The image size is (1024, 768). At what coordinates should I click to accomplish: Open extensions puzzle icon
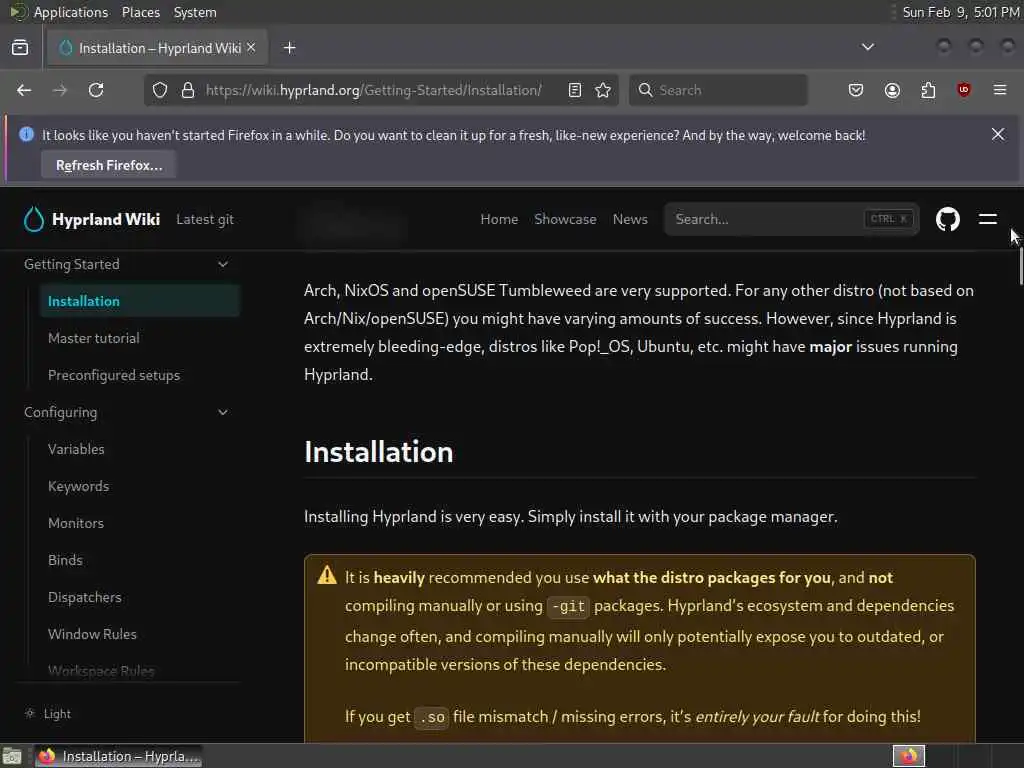coord(928,90)
